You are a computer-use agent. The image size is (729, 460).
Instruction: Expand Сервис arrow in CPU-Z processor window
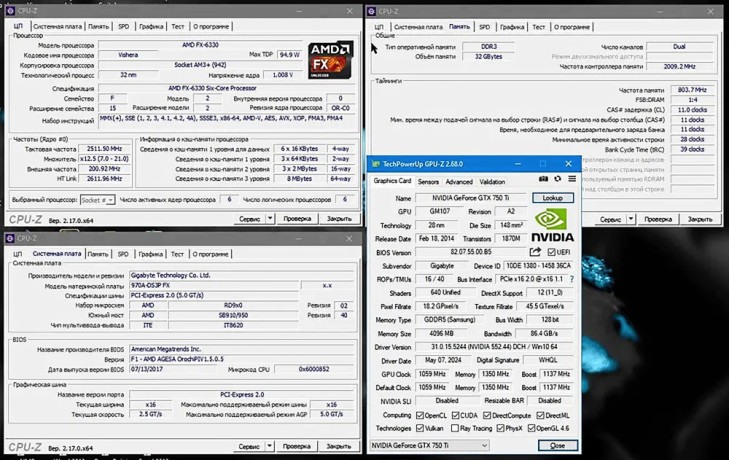pos(270,219)
